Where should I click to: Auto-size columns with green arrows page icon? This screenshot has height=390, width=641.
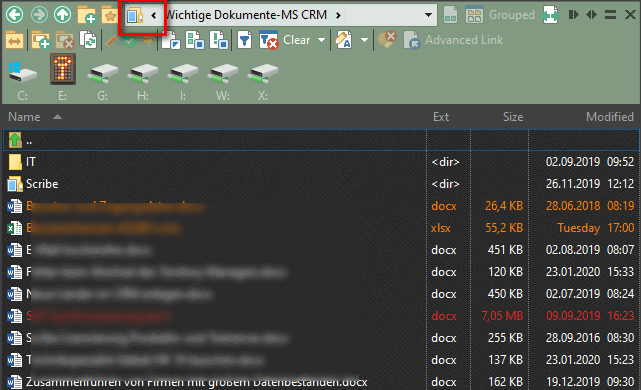point(551,15)
